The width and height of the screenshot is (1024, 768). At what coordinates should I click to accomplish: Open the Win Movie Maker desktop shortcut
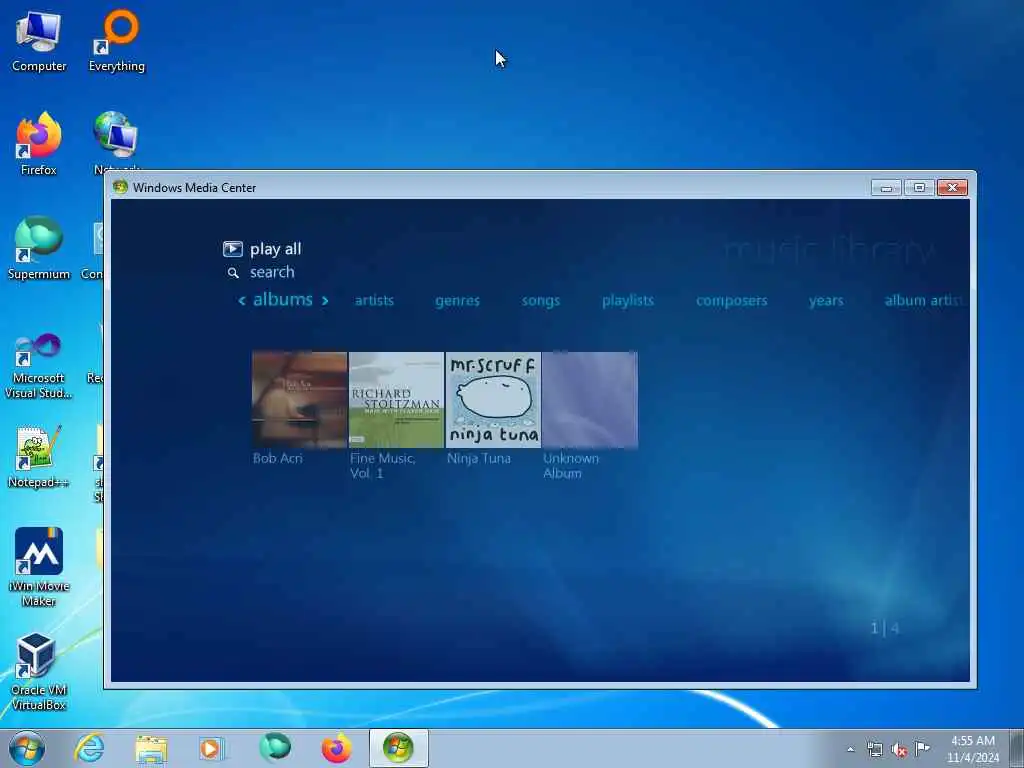pyautogui.click(x=39, y=567)
